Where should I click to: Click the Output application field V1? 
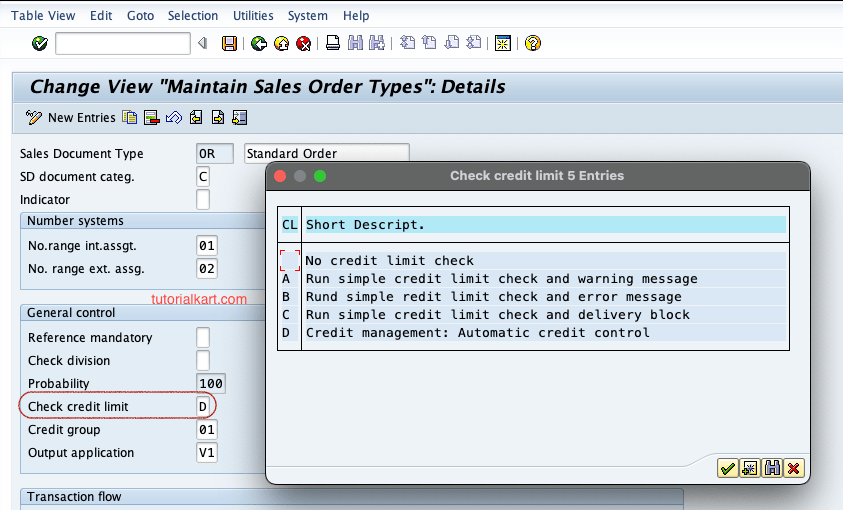[x=207, y=453]
